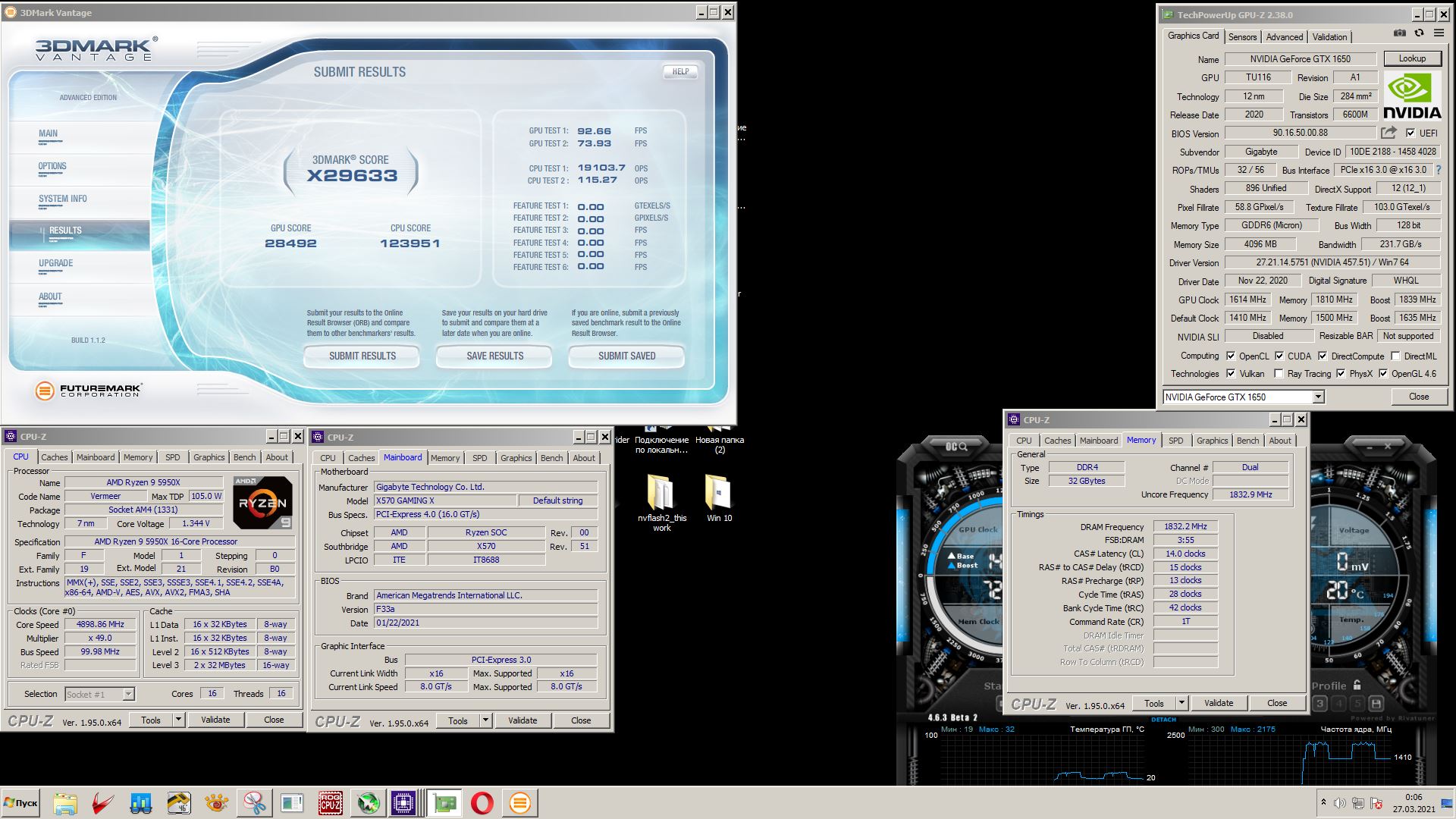Image resolution: width=1456 pixels, height=819 pixels.
Task: Click the Afterburner DETACH label
Action: 1163,720
